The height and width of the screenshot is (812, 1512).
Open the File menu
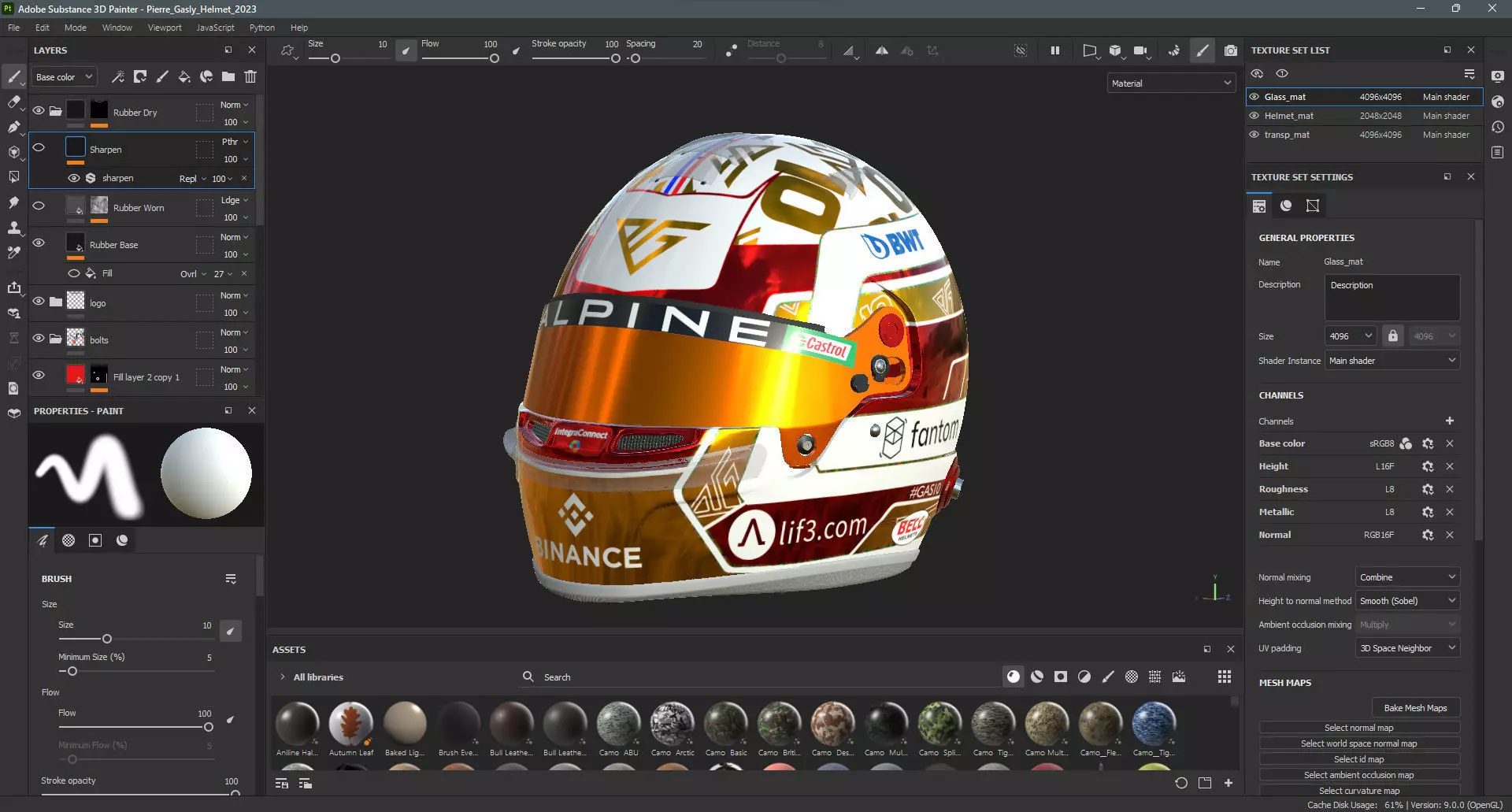[14, 28]
